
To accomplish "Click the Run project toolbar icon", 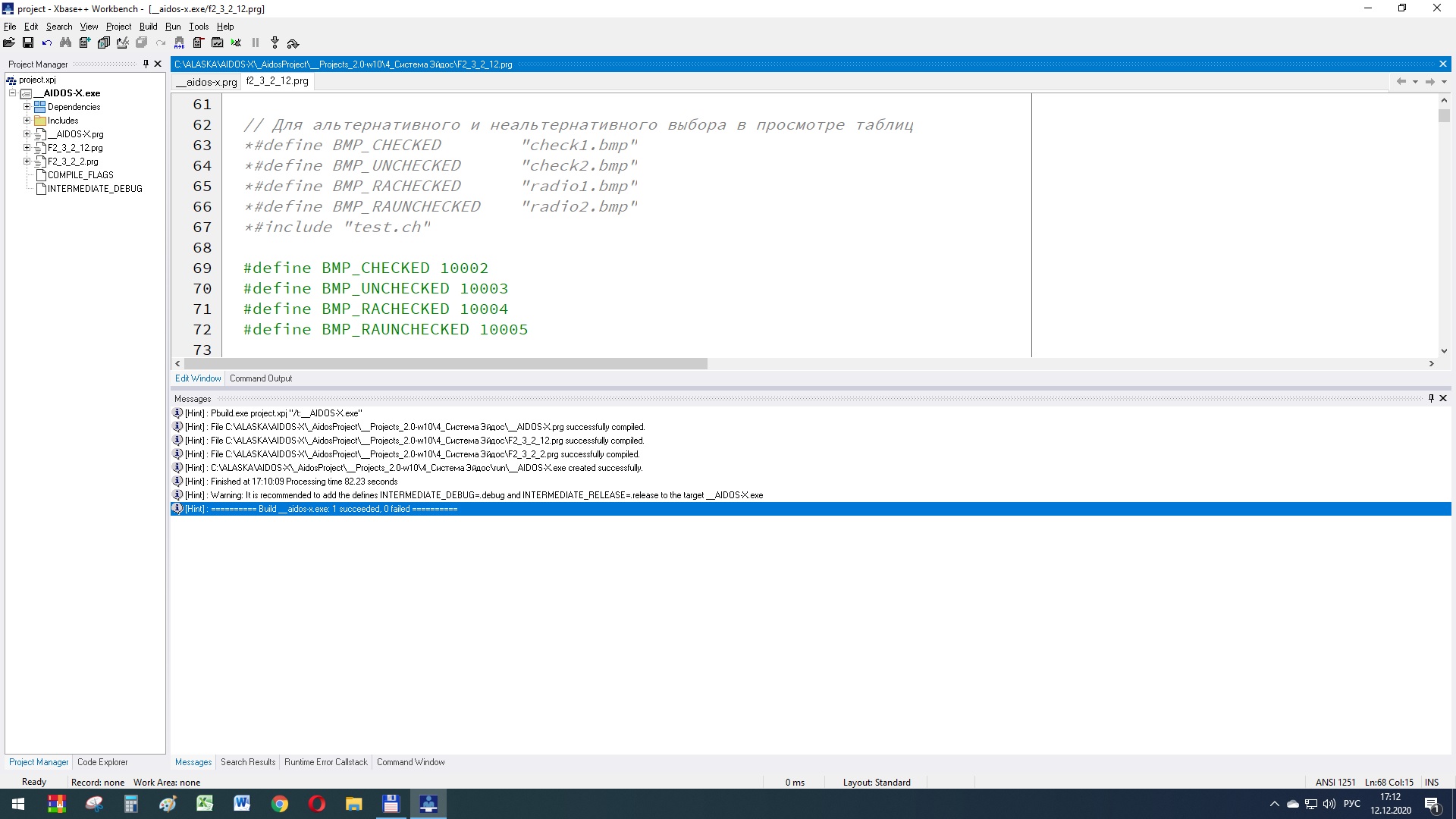I will pyautogui.click(x=237, y=42).
